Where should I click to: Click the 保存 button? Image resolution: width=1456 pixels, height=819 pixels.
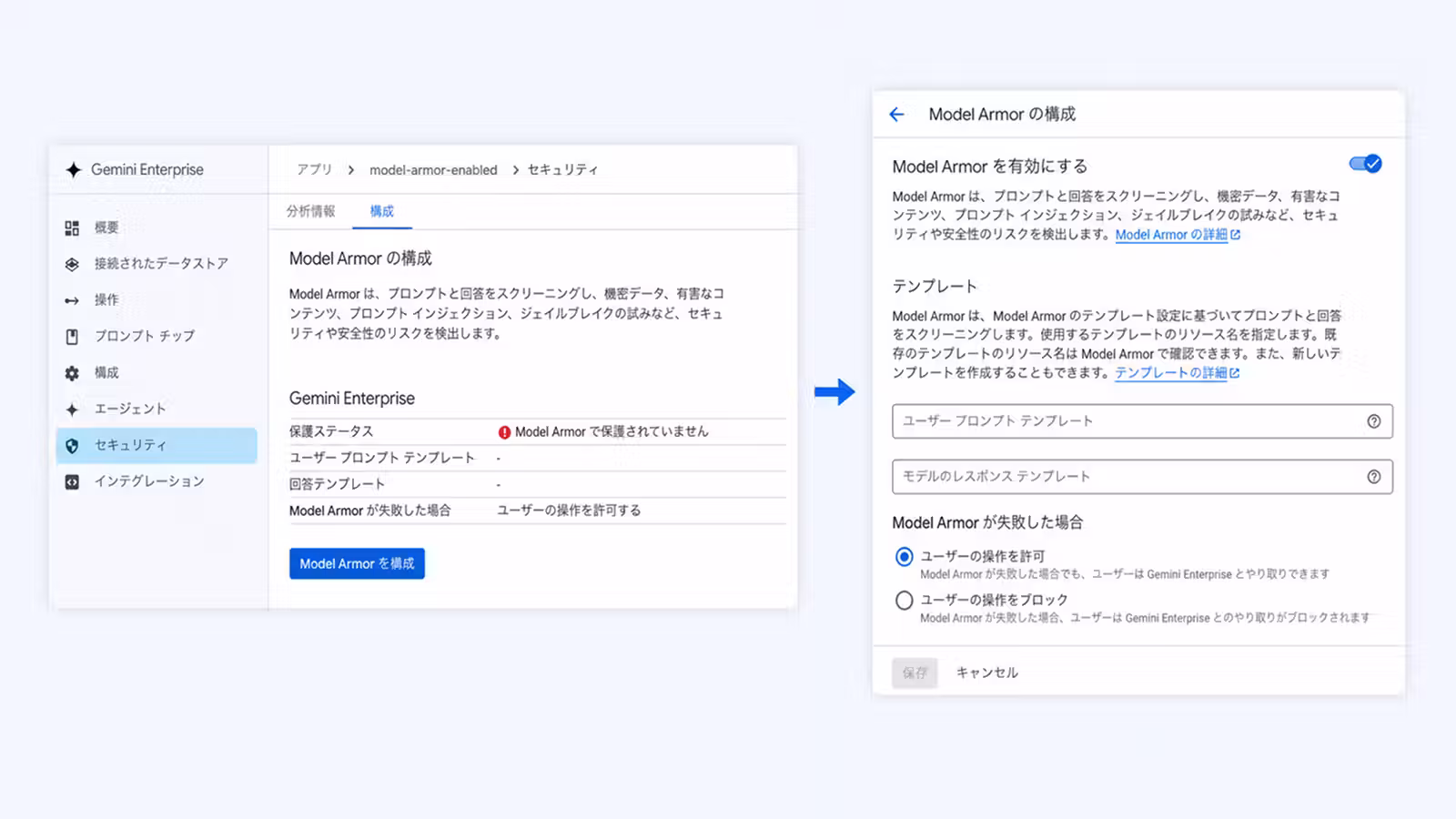click(915, 672)
